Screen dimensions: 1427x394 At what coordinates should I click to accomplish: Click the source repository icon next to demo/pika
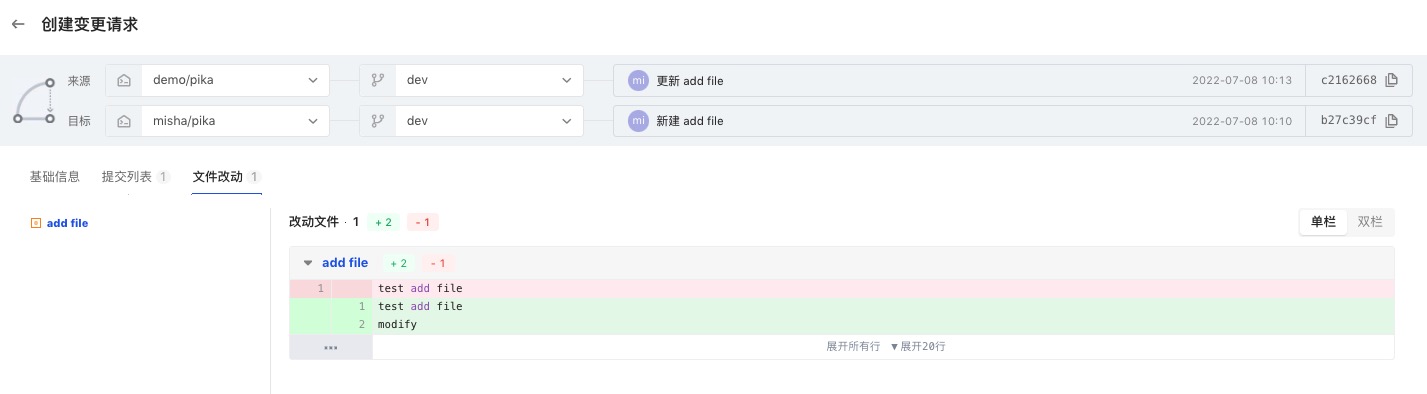pos(124,81)
